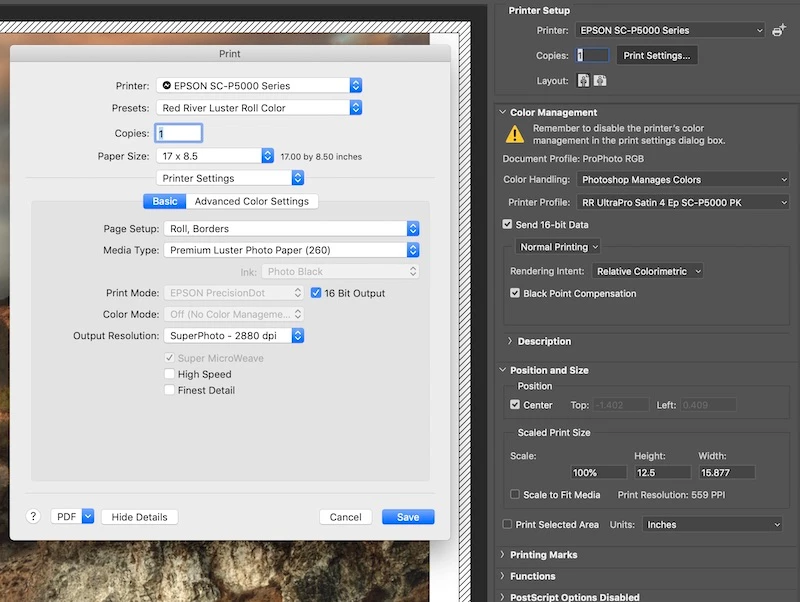Open the Units dropdown
This screenshot has width=800, height=602.
pyautogui.click(x=712, y=524)
